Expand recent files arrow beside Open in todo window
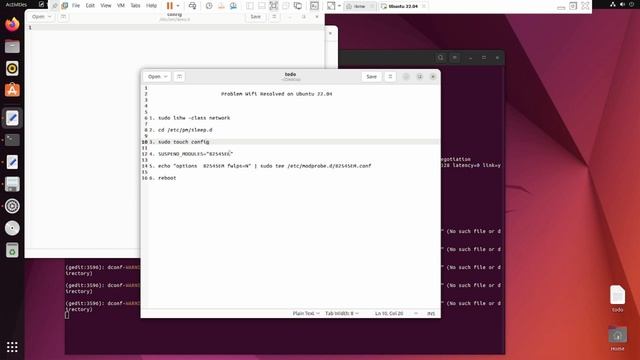The height and width of the screenshot is (360, 640). pos(166,77)
